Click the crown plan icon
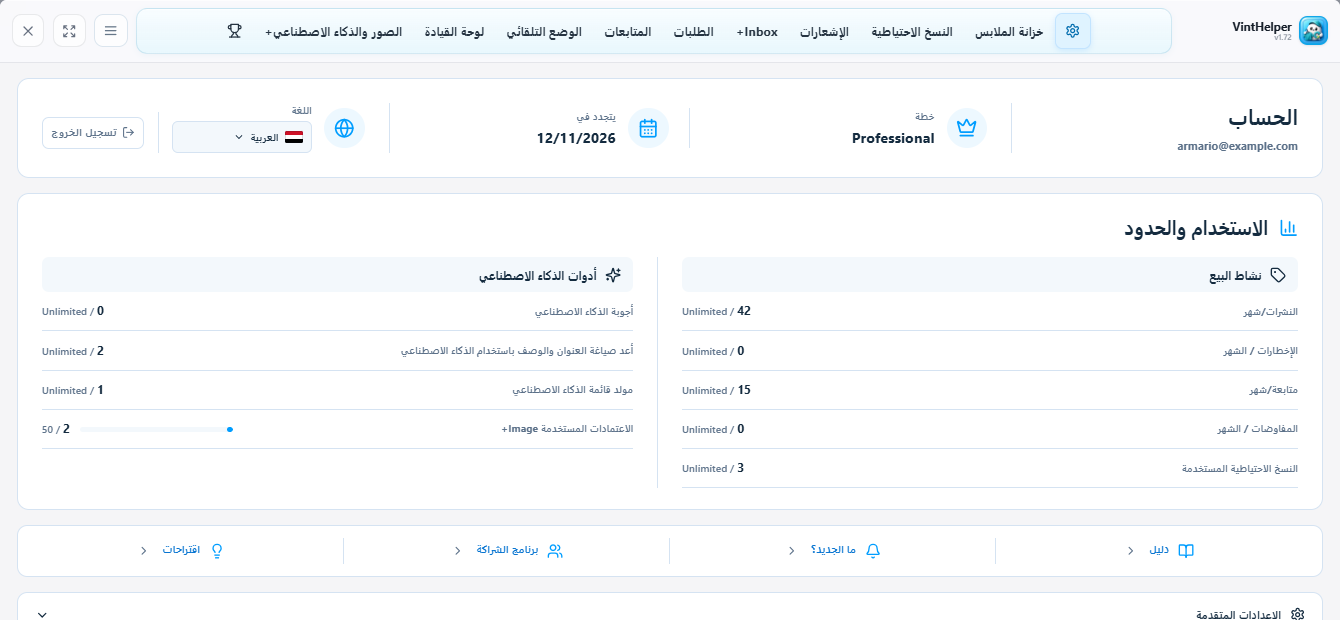1340x620 pixels. pyautogui.click(x=966, y=128)
